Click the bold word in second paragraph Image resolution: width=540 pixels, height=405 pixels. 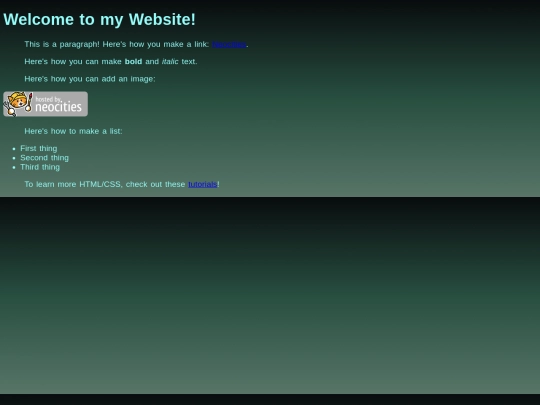tap(133, 62)
